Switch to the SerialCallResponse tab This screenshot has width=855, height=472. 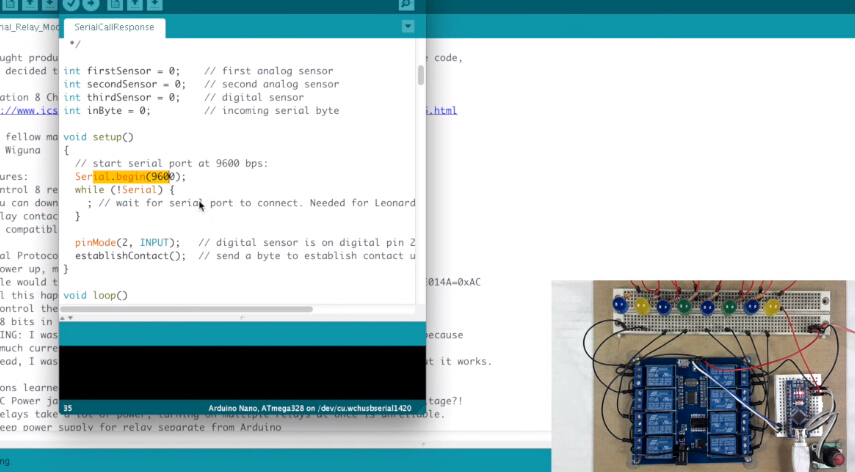pyautogui.click(x=114, y=27)
